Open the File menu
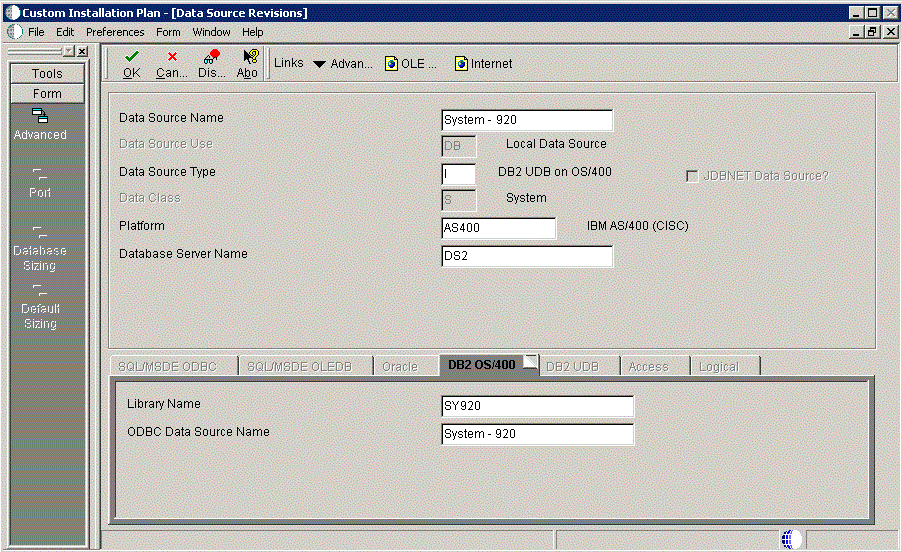Screen dimensions: 902x552 36,32
